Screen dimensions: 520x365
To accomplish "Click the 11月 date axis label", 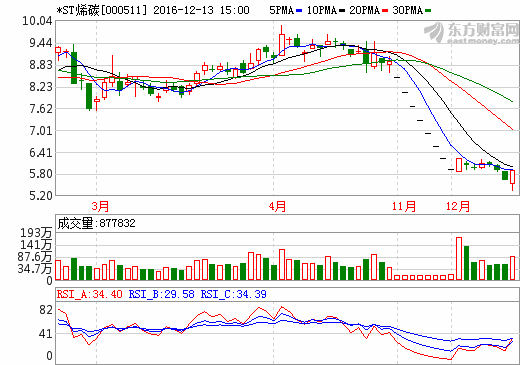I will 404,206.
